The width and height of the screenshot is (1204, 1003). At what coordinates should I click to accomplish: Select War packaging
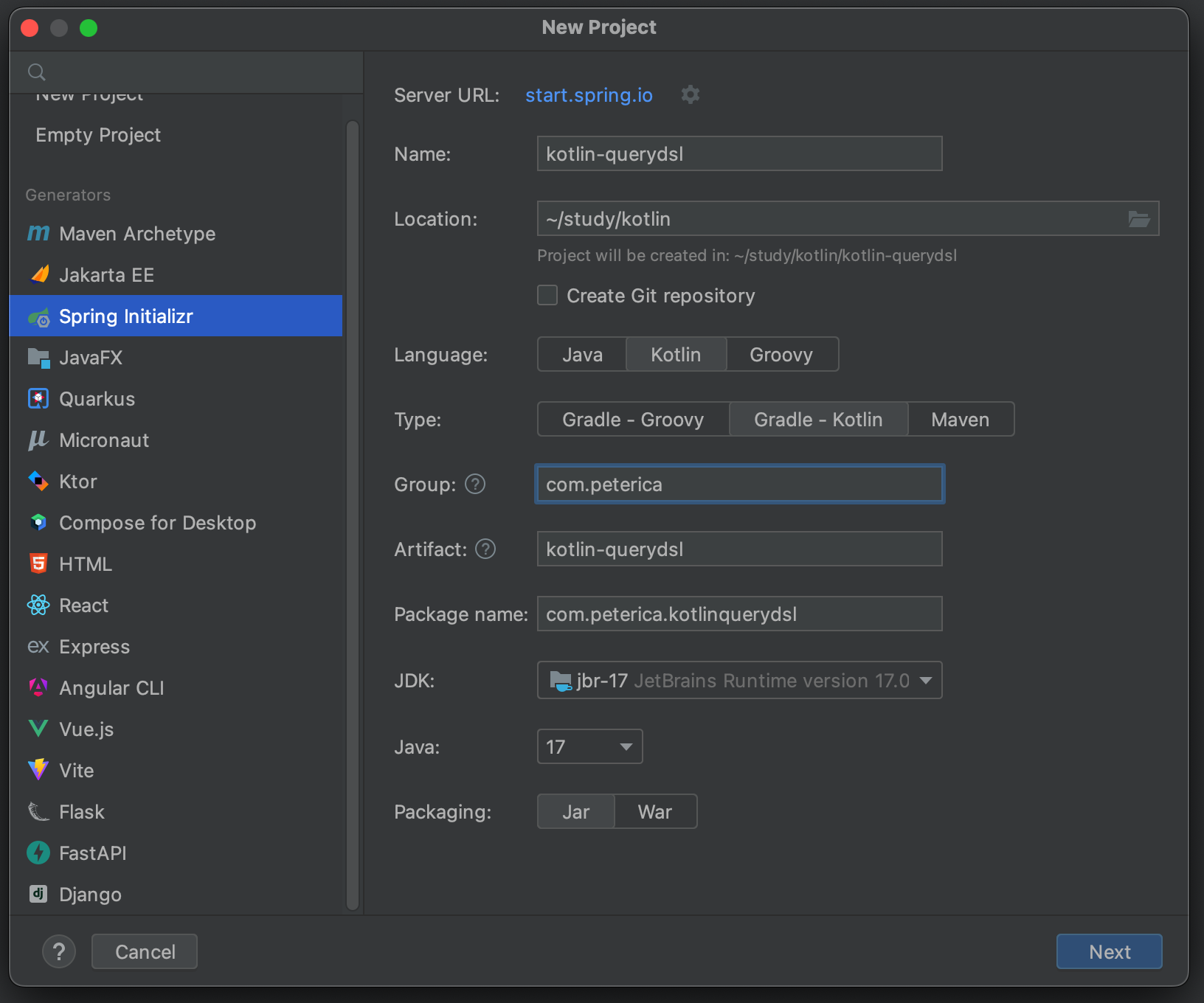(x=655, y=812)
